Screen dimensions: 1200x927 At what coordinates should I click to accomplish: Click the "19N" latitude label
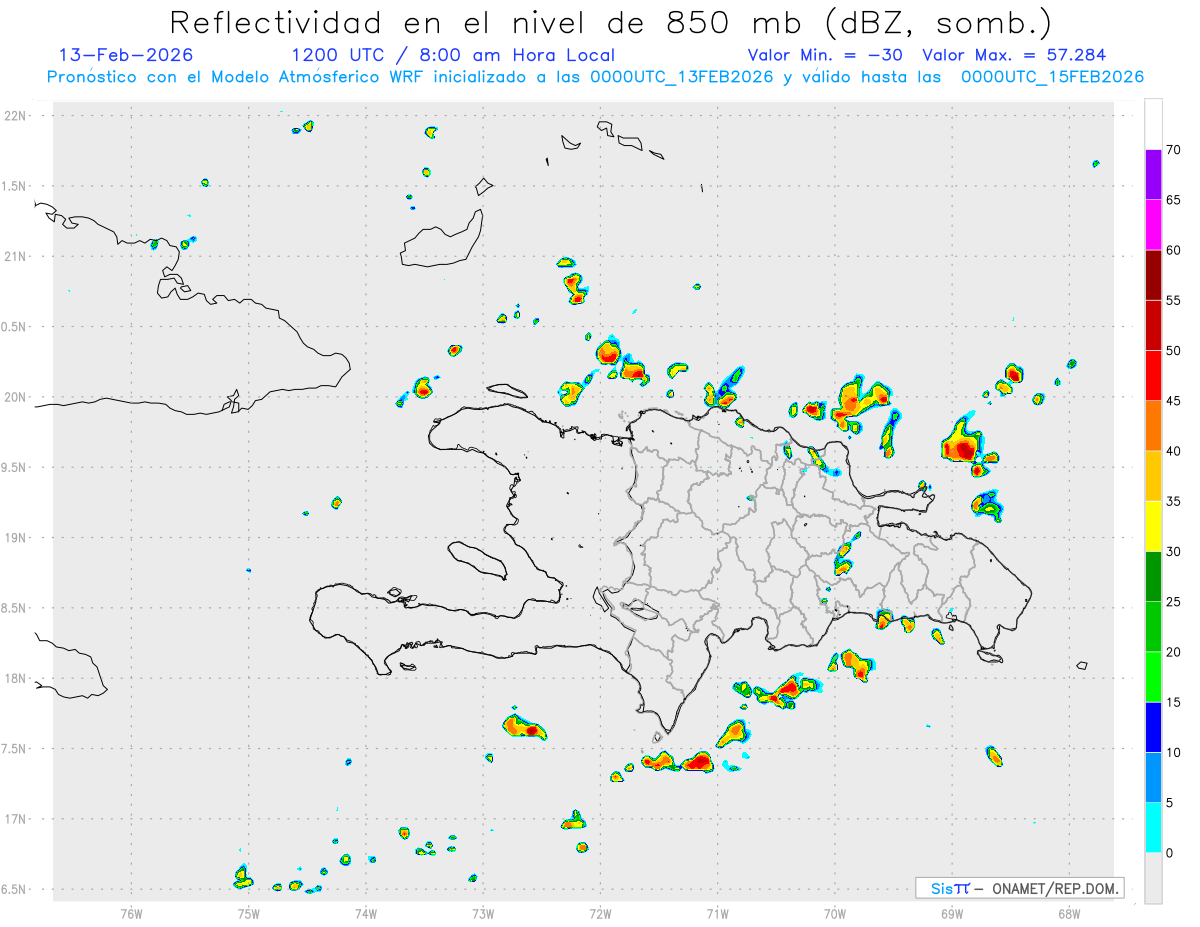coord(16,538)
